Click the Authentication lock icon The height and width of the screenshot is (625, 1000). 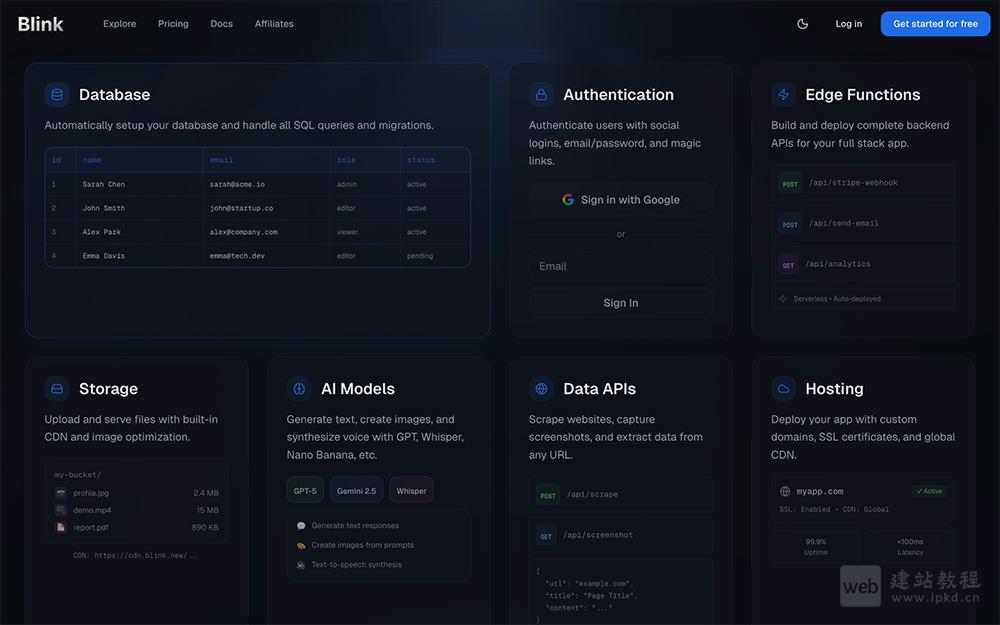[x=541, y=95]
